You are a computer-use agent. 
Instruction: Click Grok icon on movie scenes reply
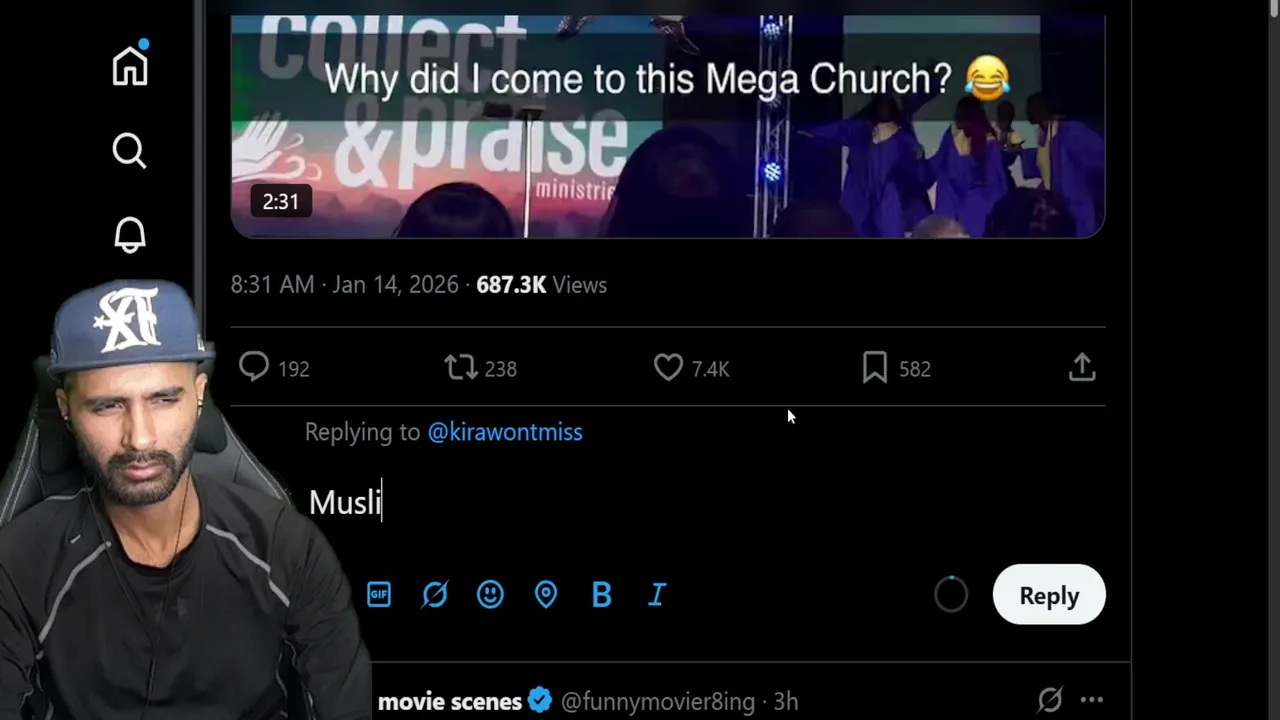(x=1049, y=701)
